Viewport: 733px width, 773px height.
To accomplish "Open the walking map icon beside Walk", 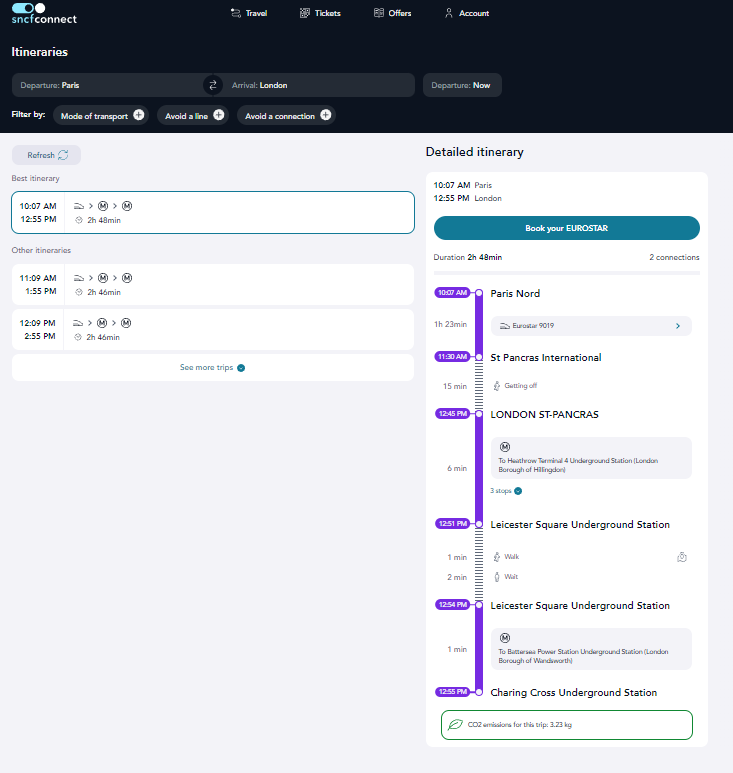I will (682, 557).
